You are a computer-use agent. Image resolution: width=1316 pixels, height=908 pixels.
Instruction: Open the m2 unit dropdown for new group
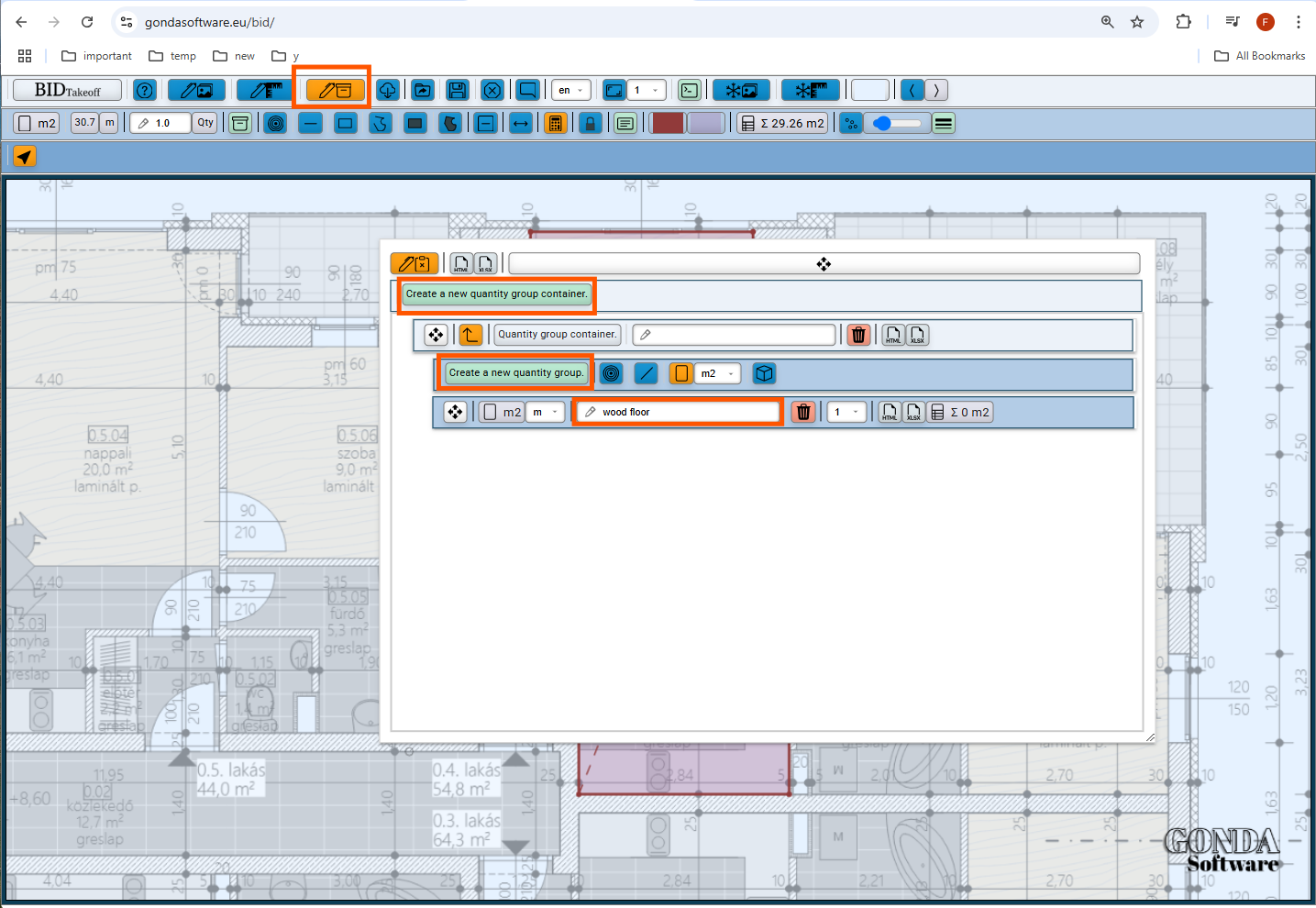tap(717, 373)
